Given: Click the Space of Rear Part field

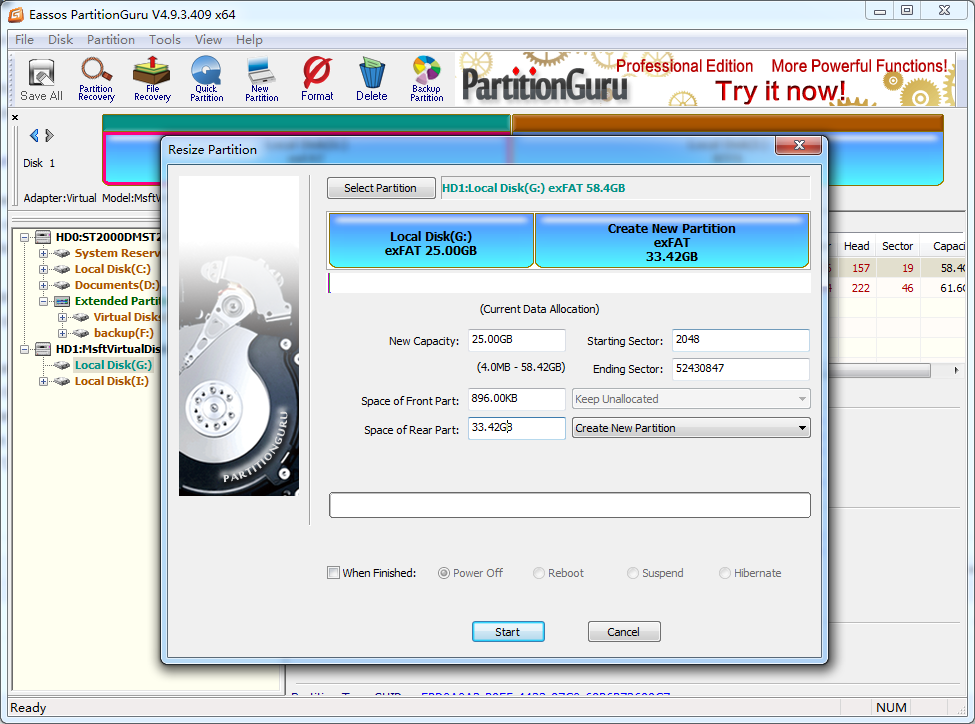Looking at the screenshot, I should tap(517, 428).
